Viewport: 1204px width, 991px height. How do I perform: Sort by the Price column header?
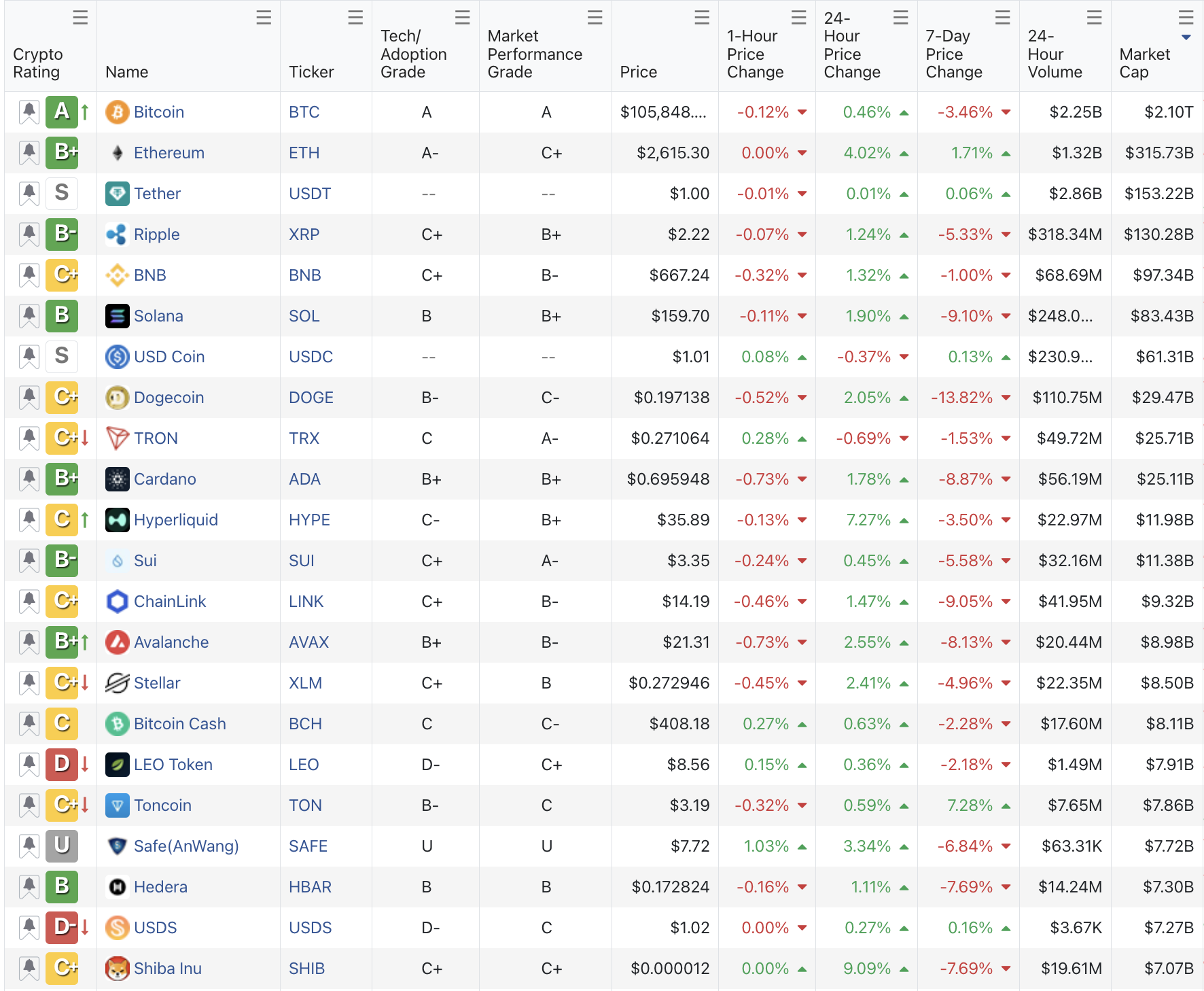pos(639,72)
